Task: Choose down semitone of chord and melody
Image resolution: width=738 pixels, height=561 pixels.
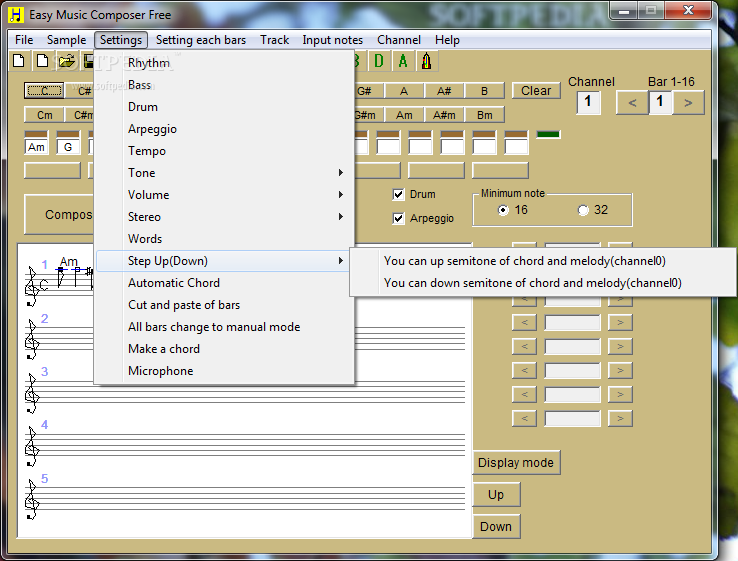Action: click(x=543, y=283)
